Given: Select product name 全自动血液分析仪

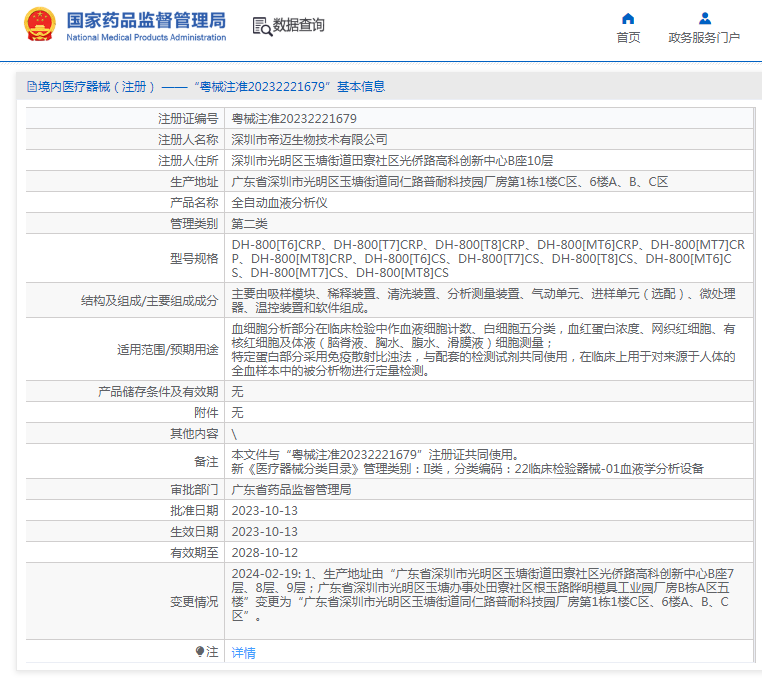Looking at the screenshot, I should [x=279, y=202].
